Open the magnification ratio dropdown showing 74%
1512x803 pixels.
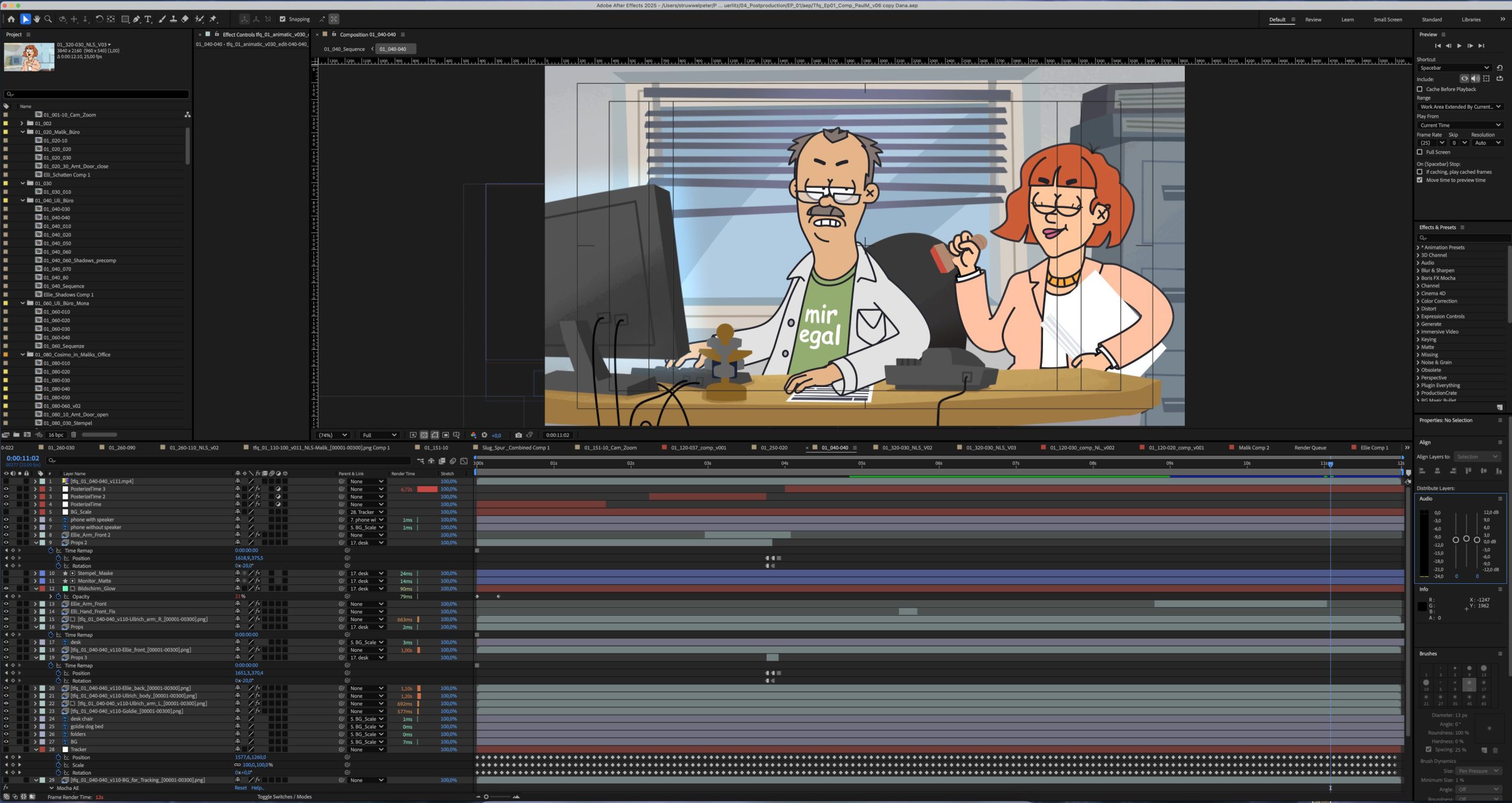[333, 435]
